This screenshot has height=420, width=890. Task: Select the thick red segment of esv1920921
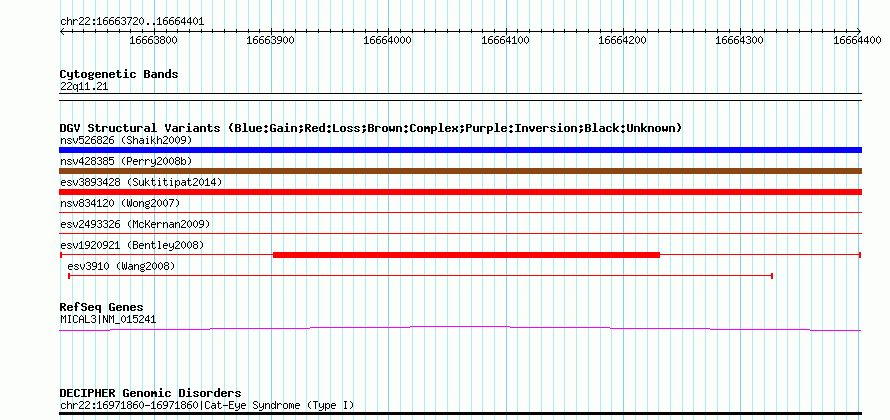tap(467, 255)
